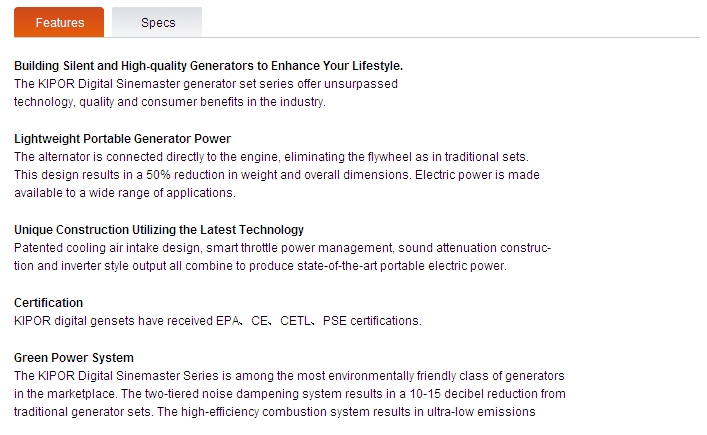Screen dimensions: 707x435
Task: Switch to the Specs tab
Action: click(x=157, y=22)
